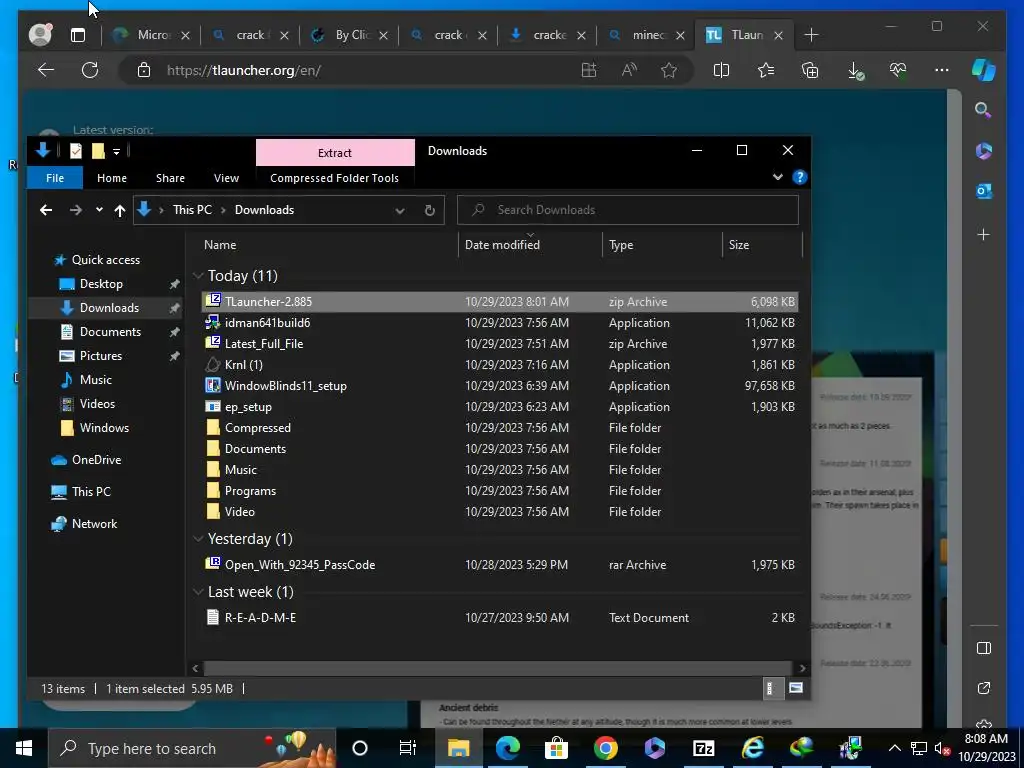Open recent locations dropdown arrow
The height and width of the screenshot is (768, 1024).
pyautogui.click(x=99, y=210)
